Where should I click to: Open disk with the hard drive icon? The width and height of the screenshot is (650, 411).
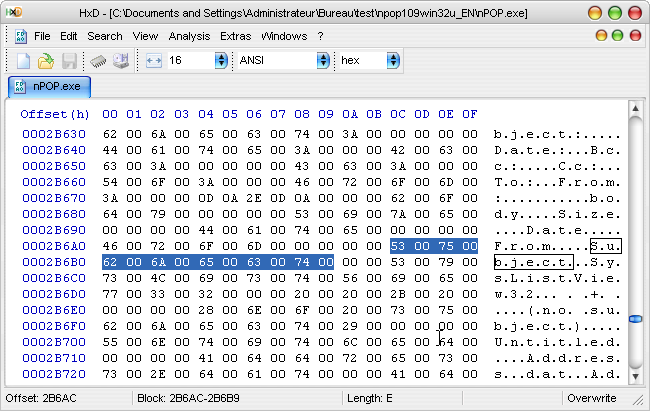coord(121,61)
